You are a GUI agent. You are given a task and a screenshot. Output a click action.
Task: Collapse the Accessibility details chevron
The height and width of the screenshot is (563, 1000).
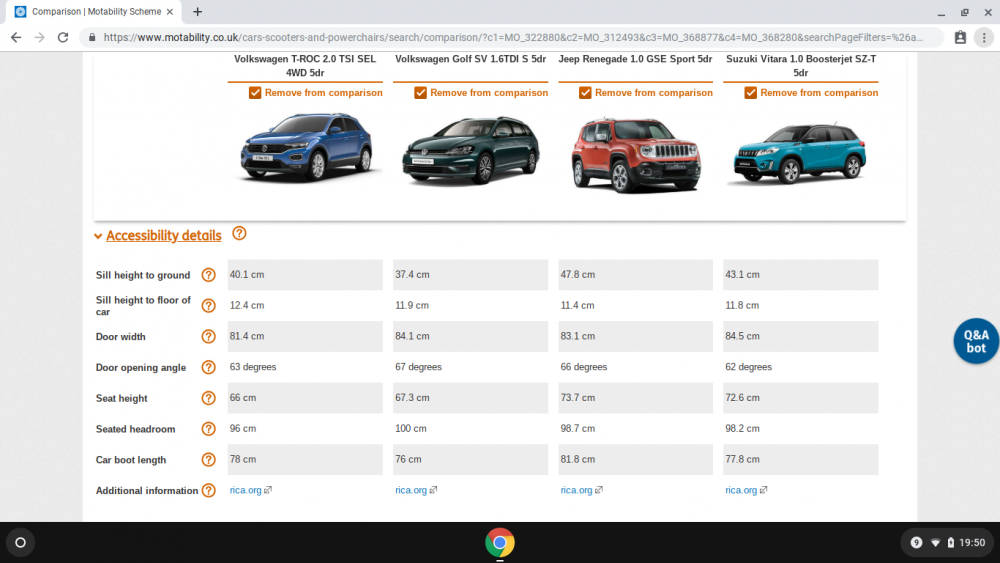coord(98,236)
